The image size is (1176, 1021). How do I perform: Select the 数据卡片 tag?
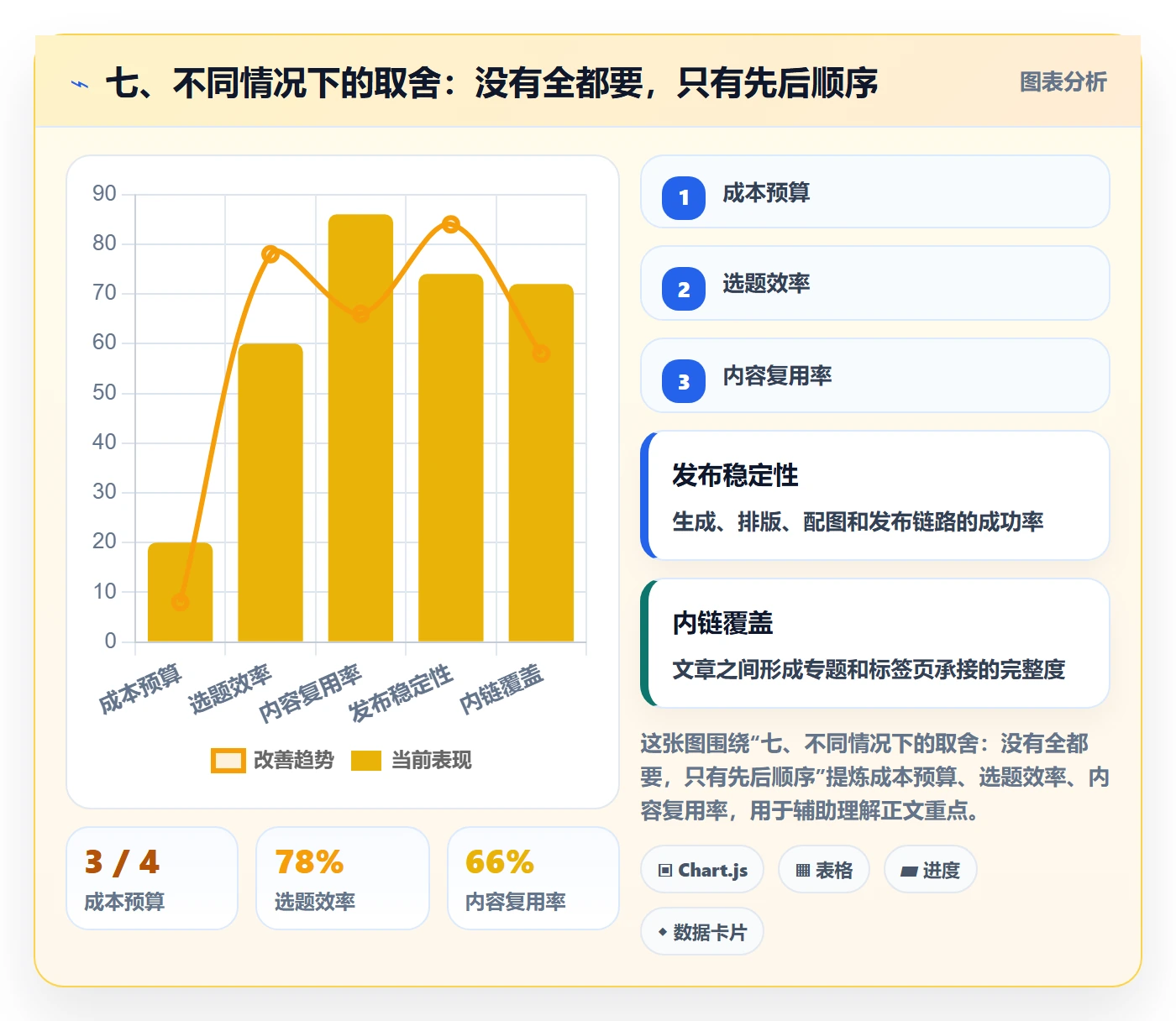pyautogui.click(x=702, y=932)
